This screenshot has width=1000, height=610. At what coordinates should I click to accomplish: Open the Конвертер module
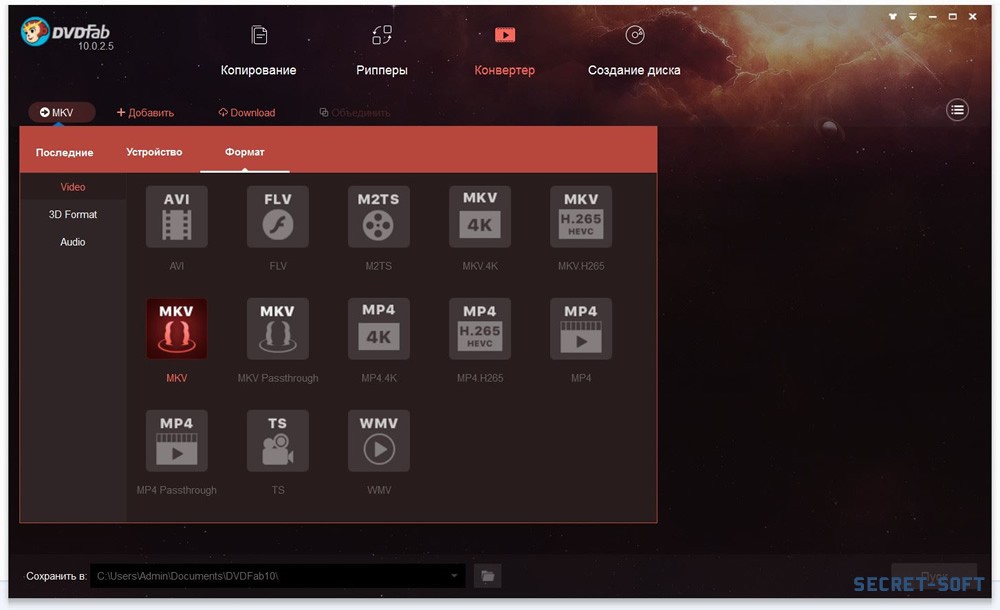[x=504, y=51]
